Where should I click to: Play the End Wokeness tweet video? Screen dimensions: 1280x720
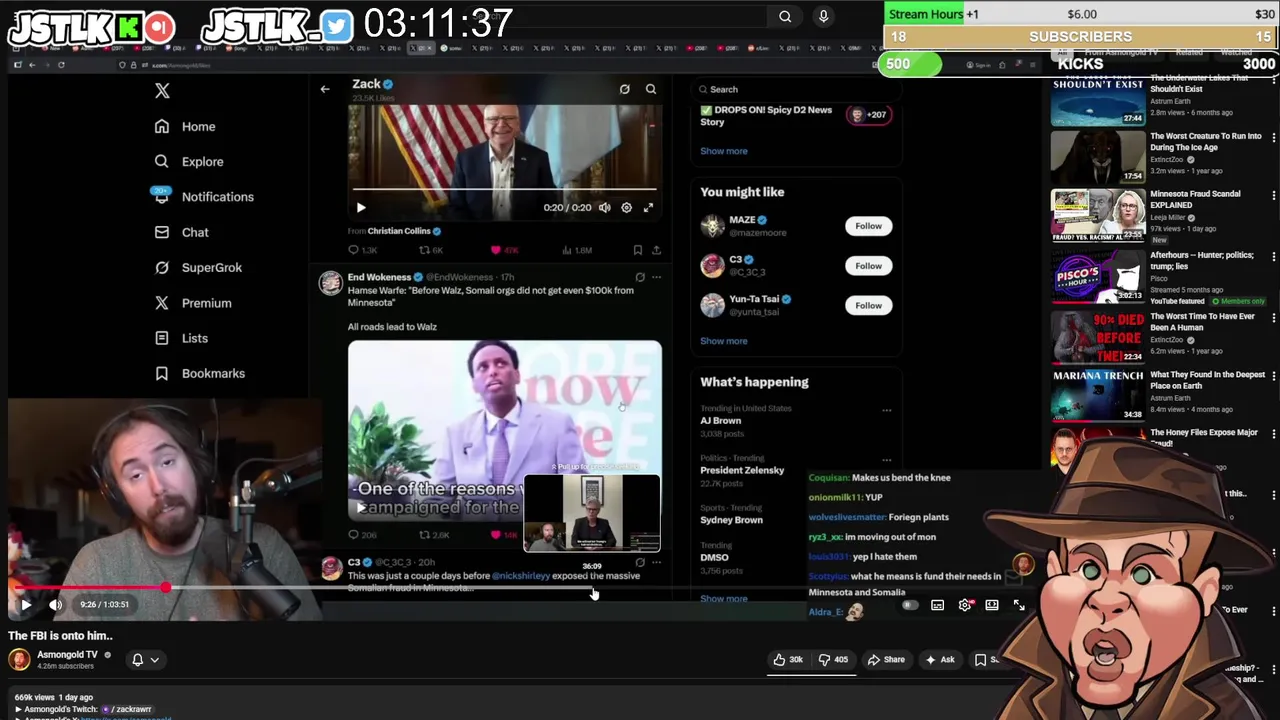(x=361, y=507)
